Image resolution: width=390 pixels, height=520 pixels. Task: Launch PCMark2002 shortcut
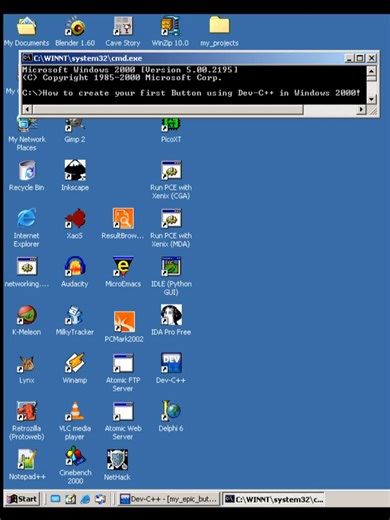click(124, 327)
